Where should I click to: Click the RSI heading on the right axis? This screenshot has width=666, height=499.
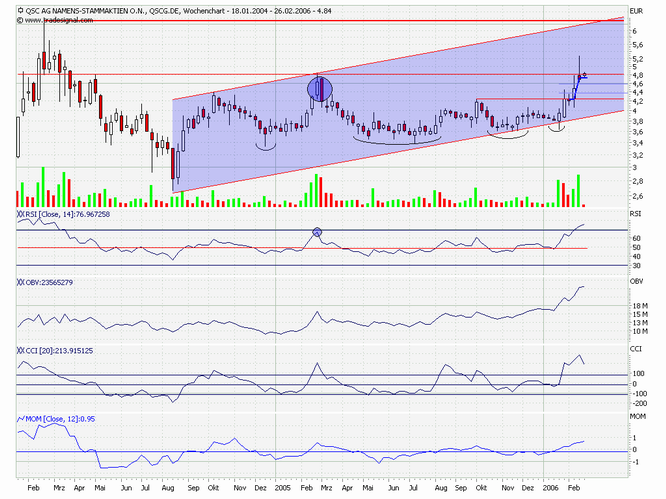pyautogui.click(x=635, y=214)
